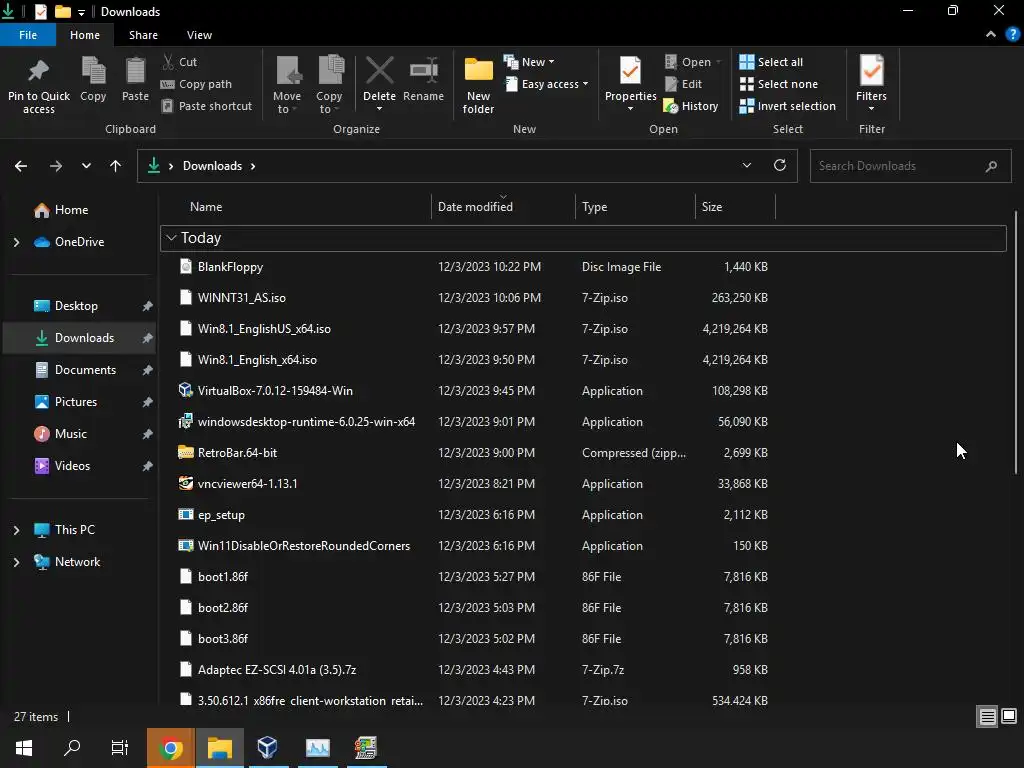Image resolution: width=1024 pixels, height=768 pixels.
Task: Sort by Type column header
Action: (x=635, y=206)
